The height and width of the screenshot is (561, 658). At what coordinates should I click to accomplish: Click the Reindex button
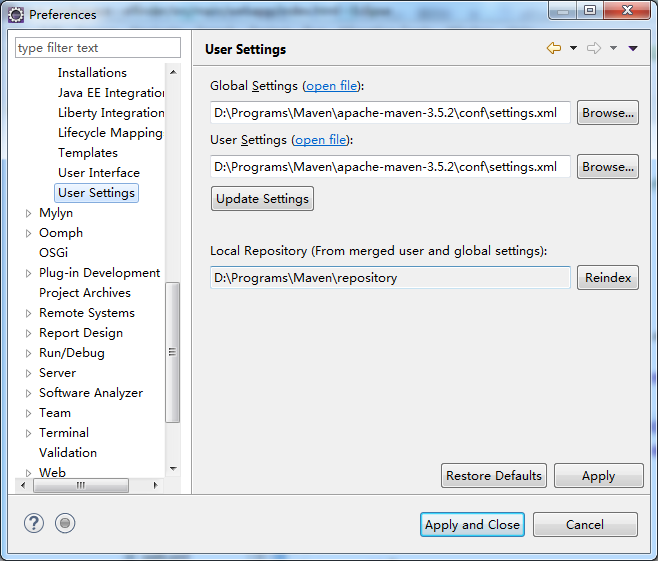point(608,277)
